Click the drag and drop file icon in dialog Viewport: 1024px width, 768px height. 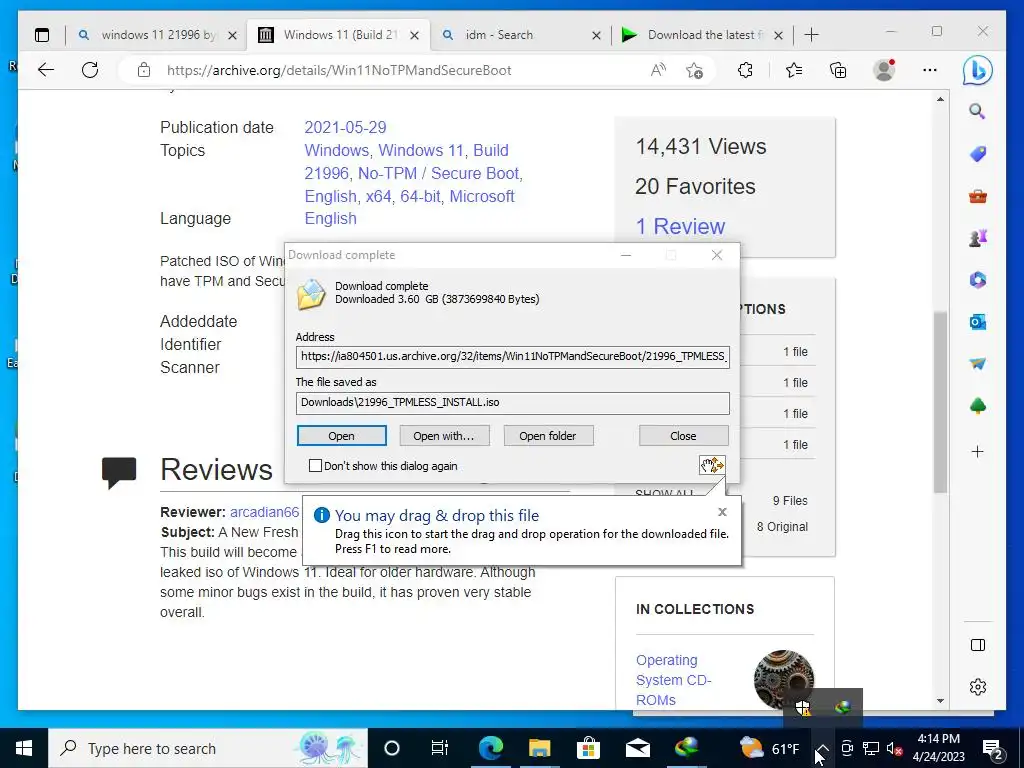[x=712, y=465]
